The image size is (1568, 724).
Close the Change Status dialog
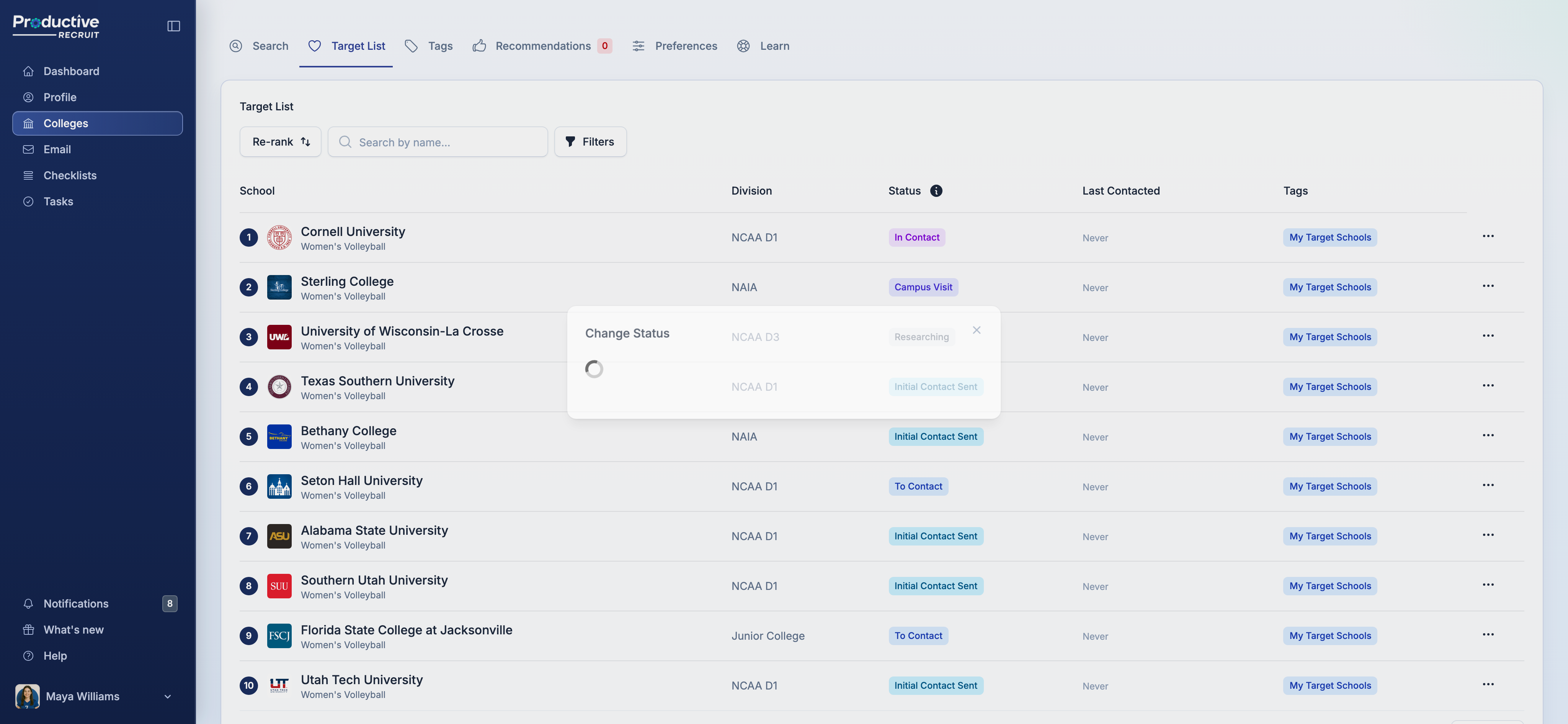tap(976, 330)
